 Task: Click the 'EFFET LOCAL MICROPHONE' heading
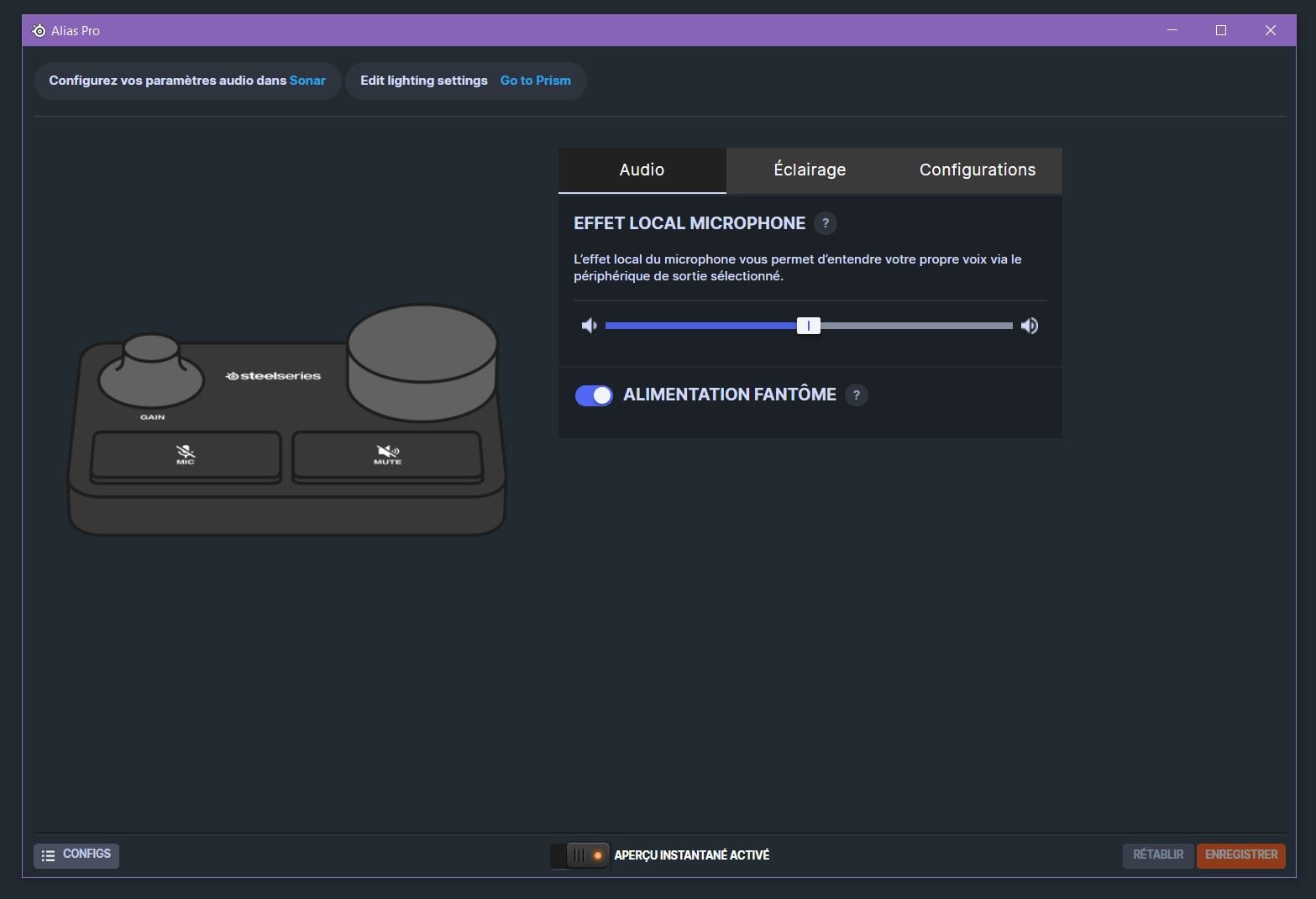click(x=689, y=223)
